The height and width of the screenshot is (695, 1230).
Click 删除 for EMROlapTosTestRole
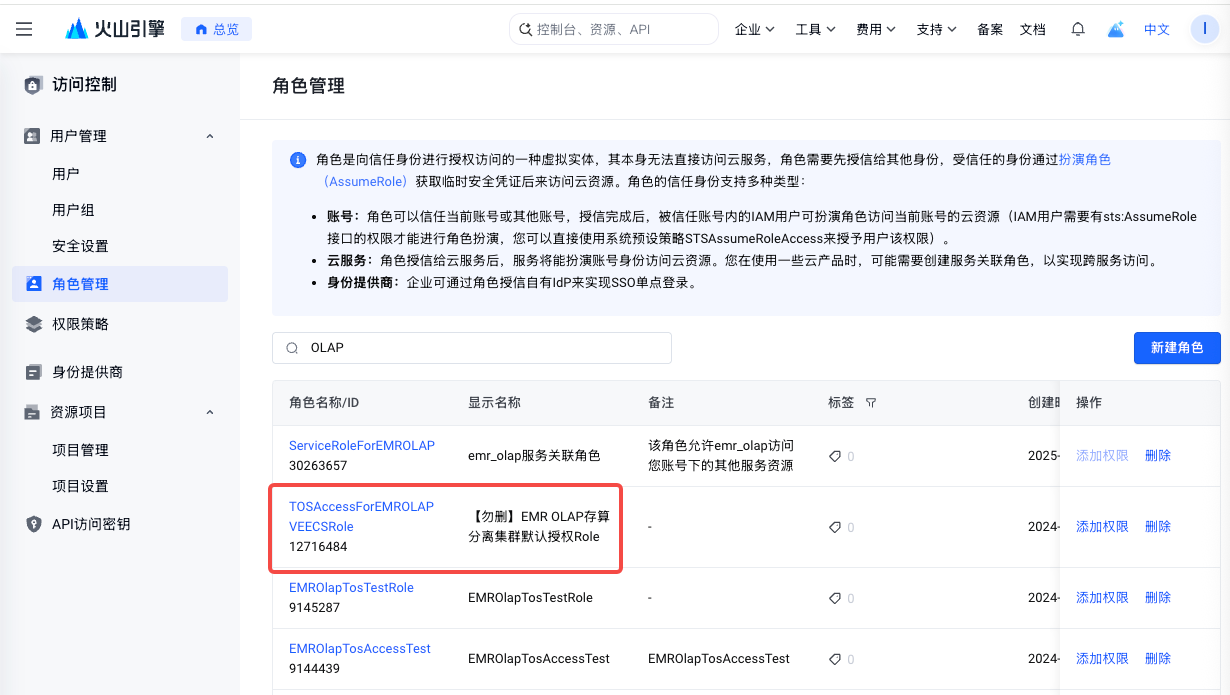click(1158, 597)
